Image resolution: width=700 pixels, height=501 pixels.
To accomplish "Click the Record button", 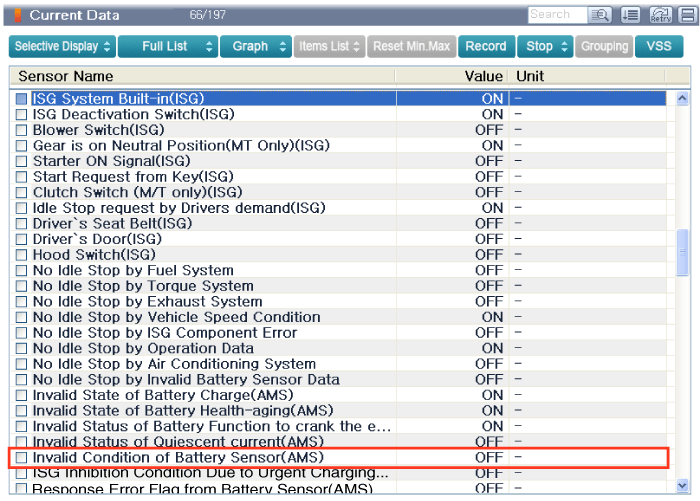I will 486,46.
